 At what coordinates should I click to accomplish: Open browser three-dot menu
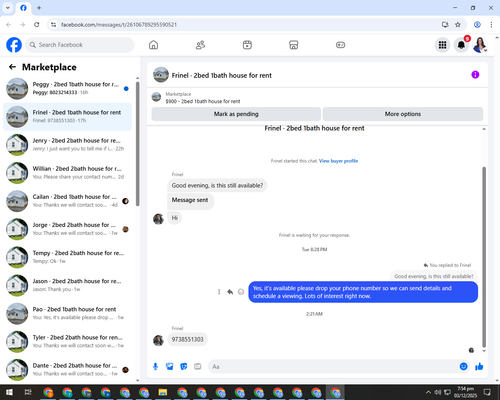coord(491,25)
